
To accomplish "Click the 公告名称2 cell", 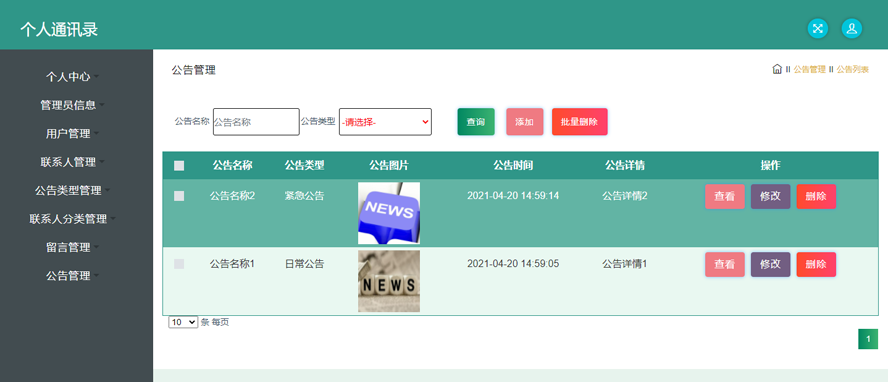I will point(233,196).
